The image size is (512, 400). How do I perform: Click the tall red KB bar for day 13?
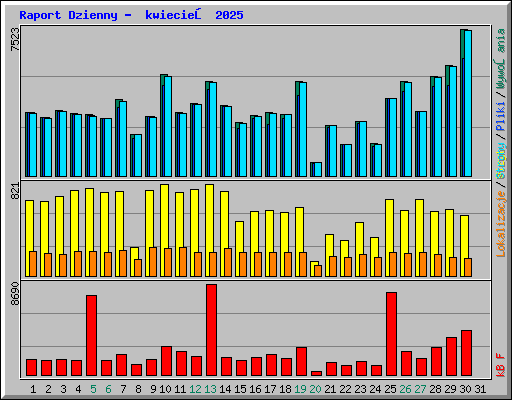[211, 330]
